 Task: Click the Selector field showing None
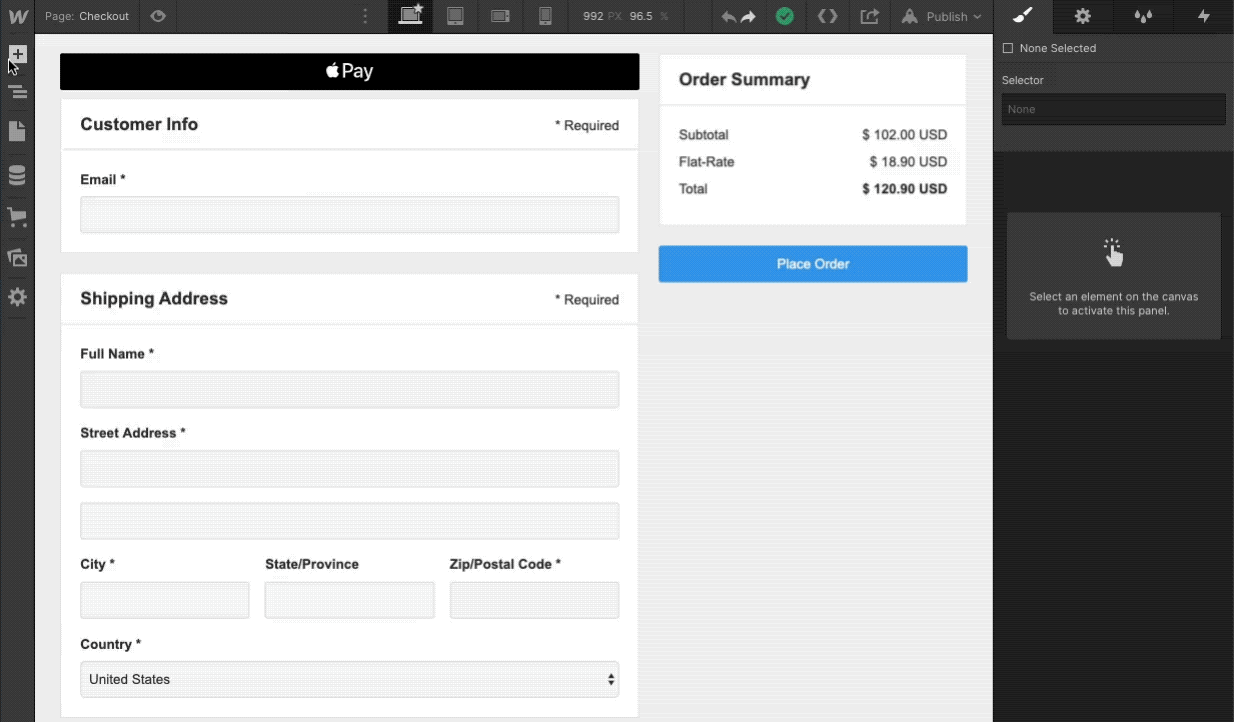click(x=1113, y=109)
